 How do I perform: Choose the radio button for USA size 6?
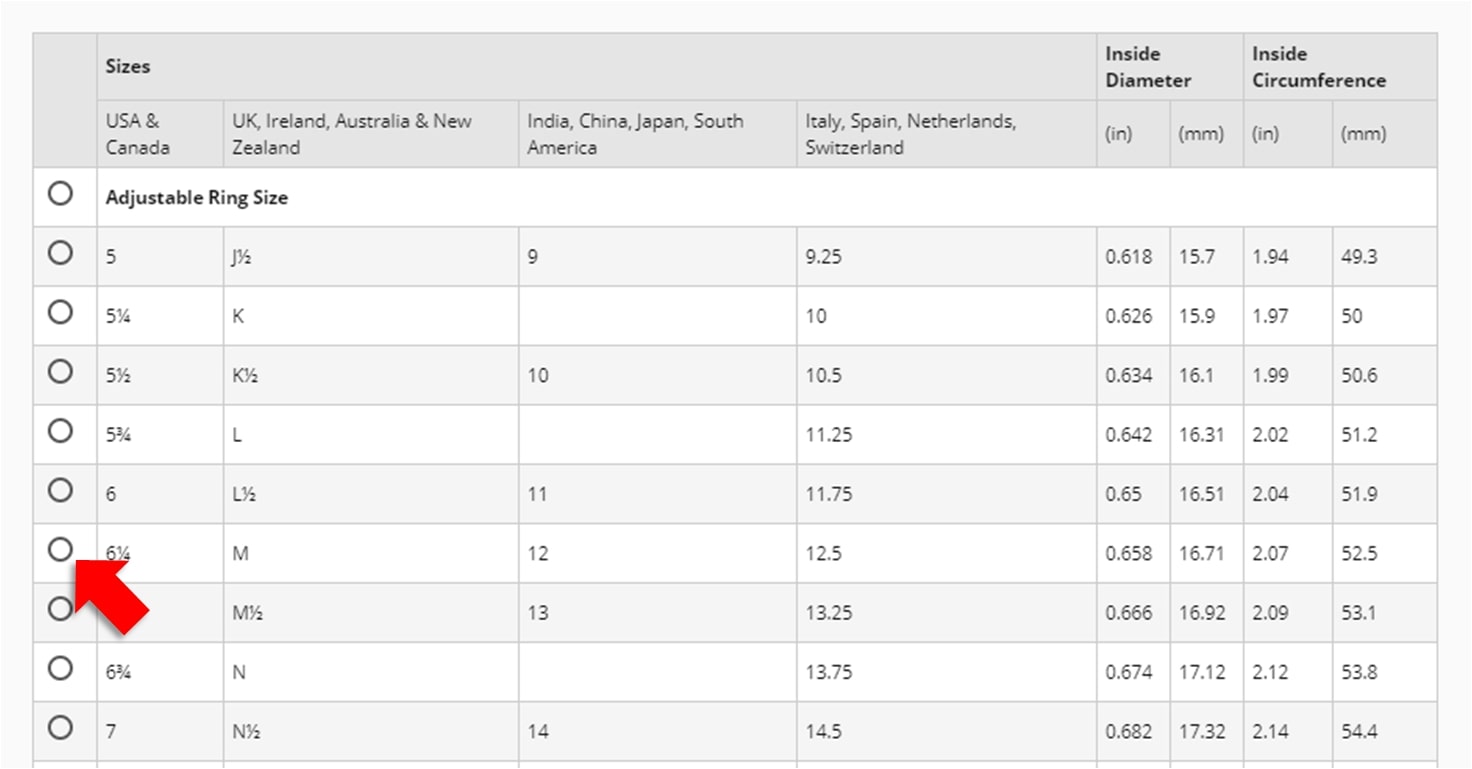pyautogui.click(x=60, y=490)
